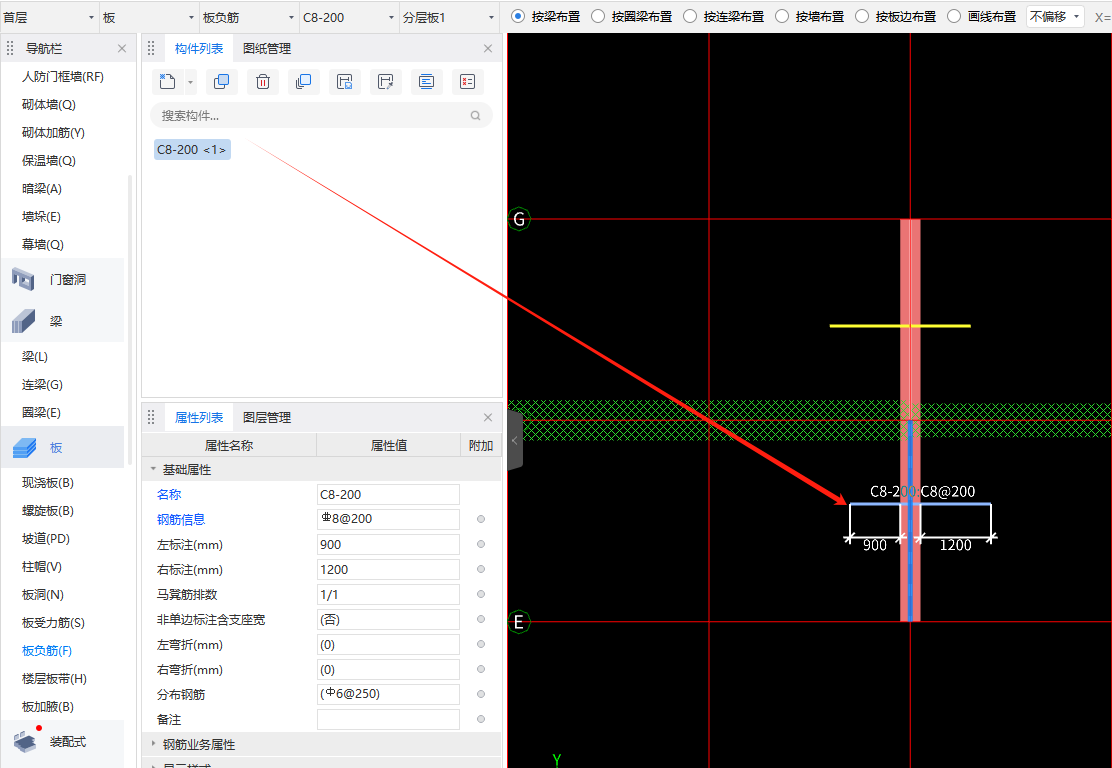The width and height of the screenshot is (1112, 768).
Task: Collapse the 基础属性 section
Action: point(153,469)
